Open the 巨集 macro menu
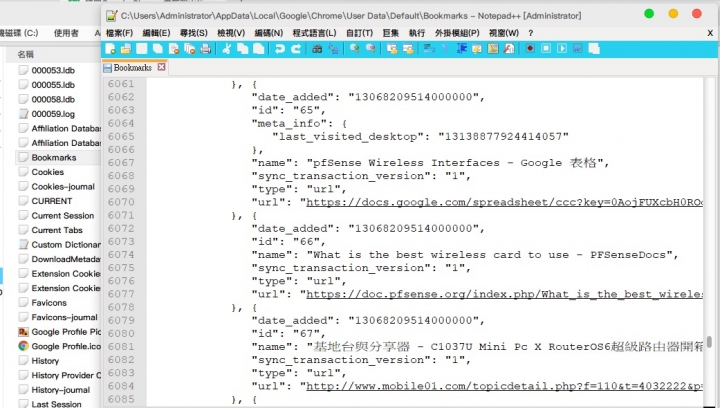 (x=391, y=33)
